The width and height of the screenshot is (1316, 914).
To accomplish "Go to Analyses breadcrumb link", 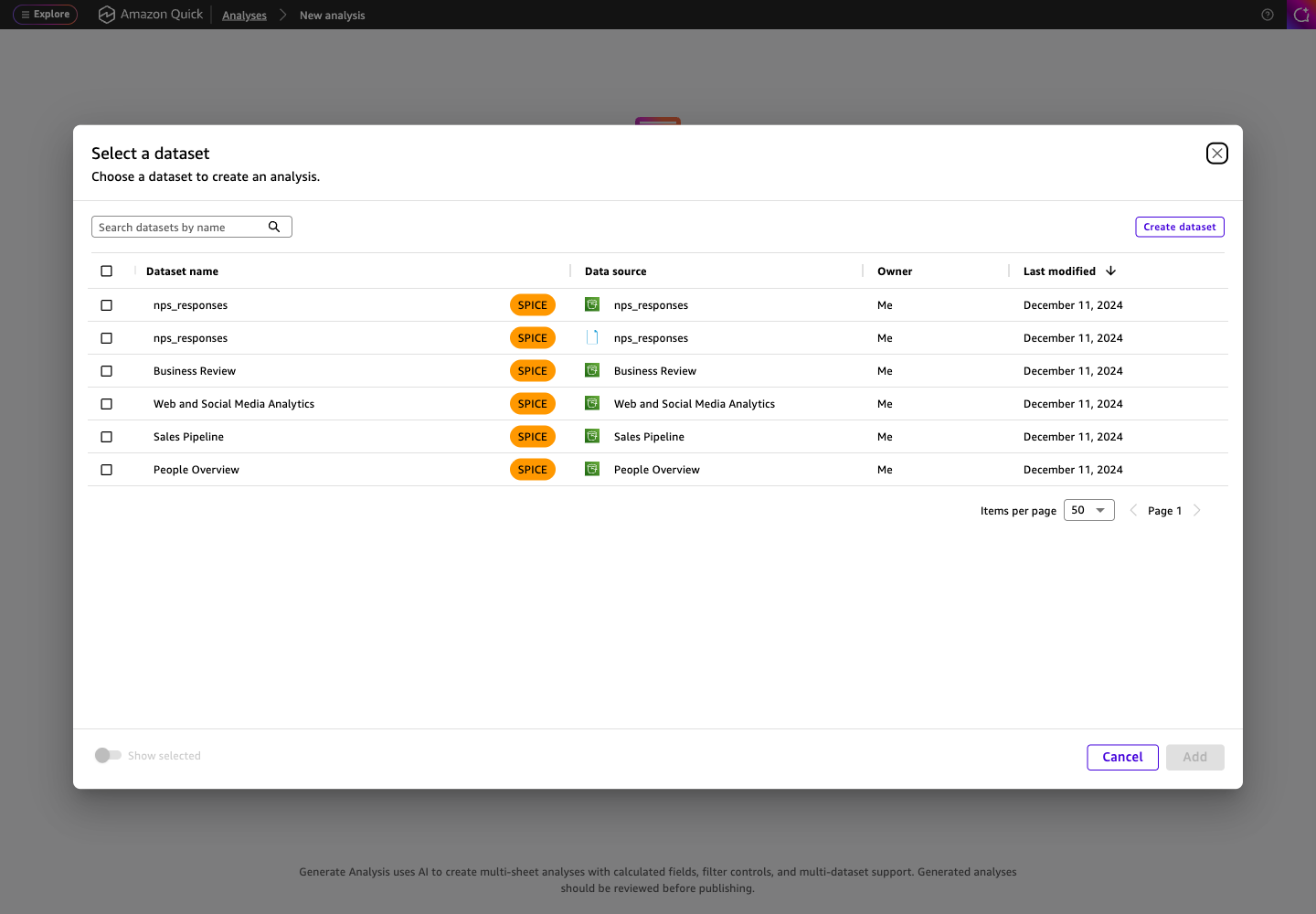I will pyautogui.click(x=244, y=16).
